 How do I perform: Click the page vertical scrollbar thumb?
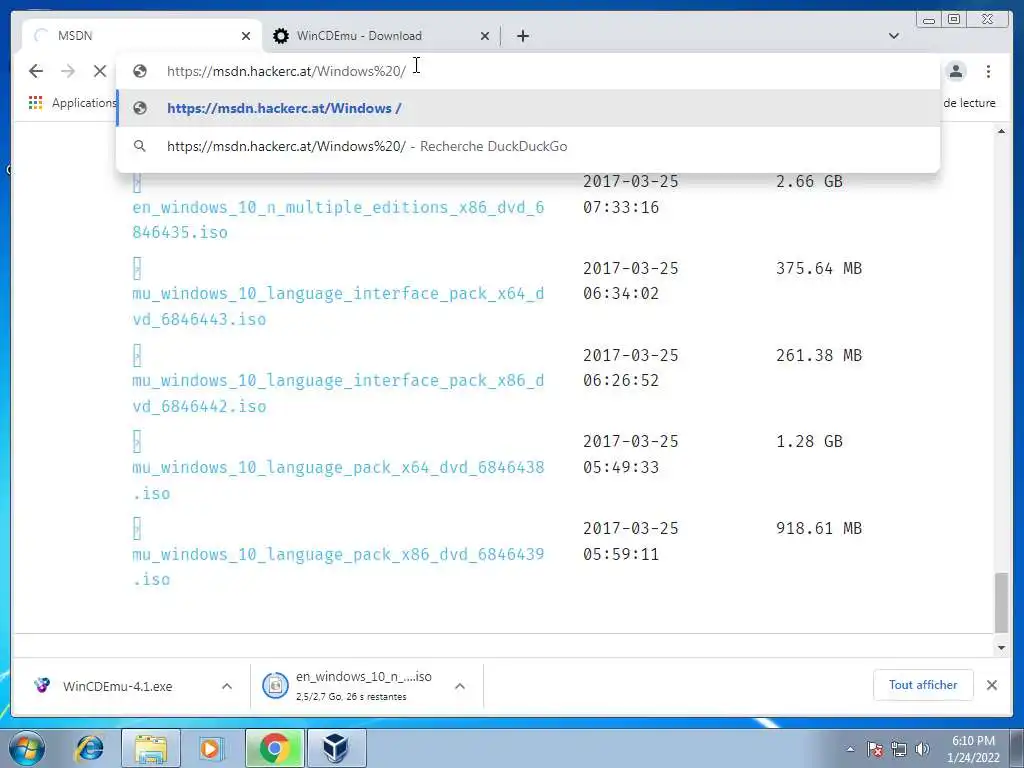click(x=1001, y=603)
